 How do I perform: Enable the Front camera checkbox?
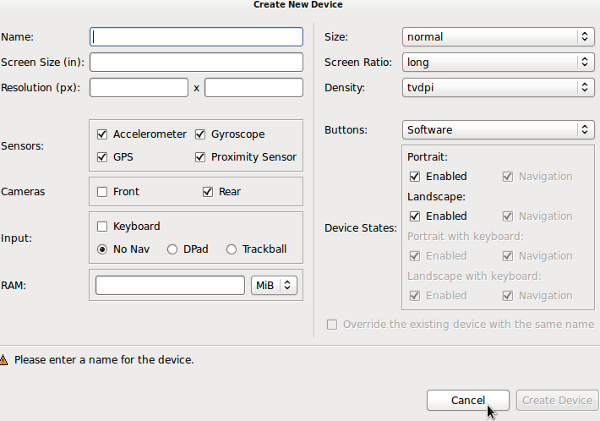(x=102, y=191)
